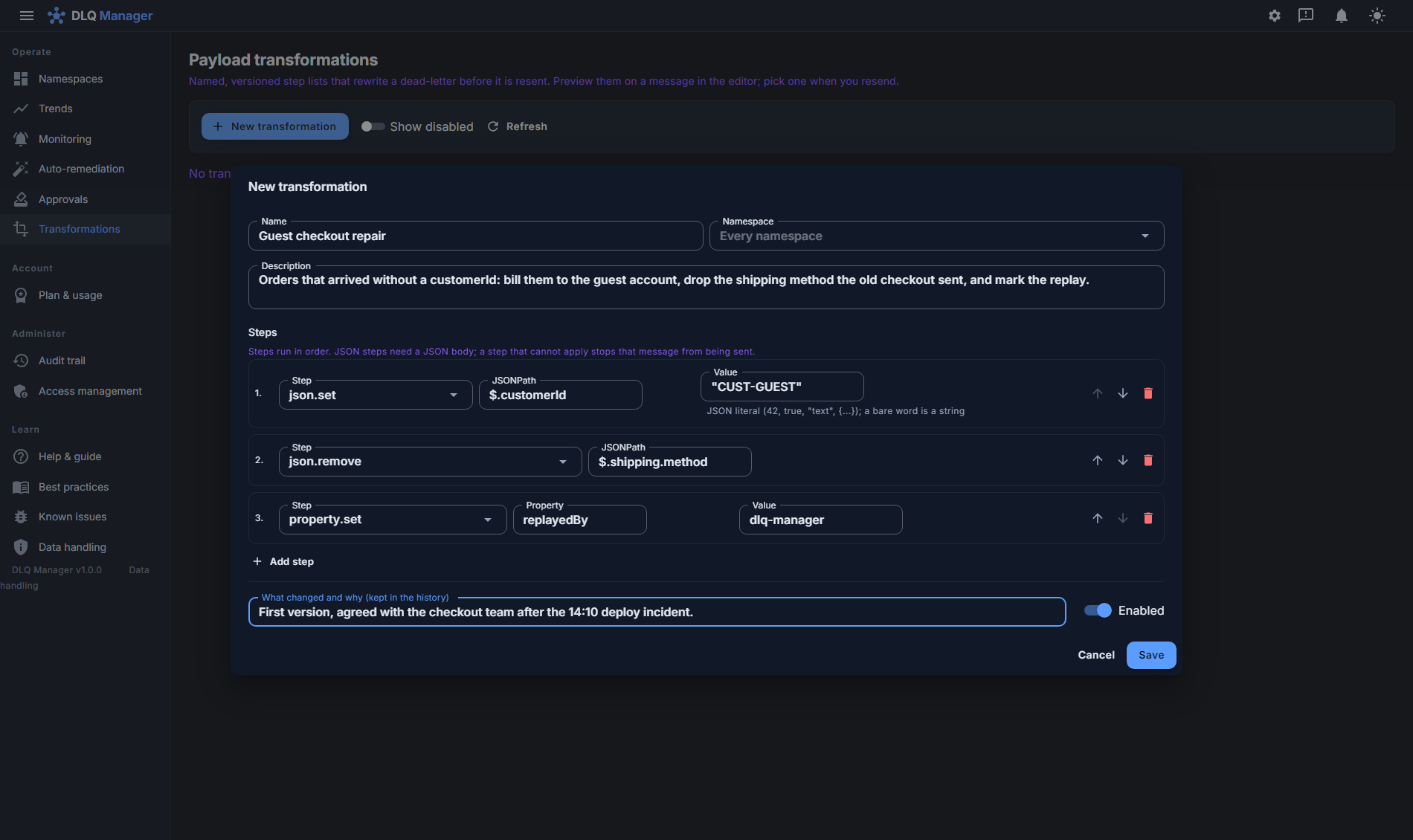Move step 3 property.set up
Viewport: 1413px width, 840px height.
(1098, 518)
